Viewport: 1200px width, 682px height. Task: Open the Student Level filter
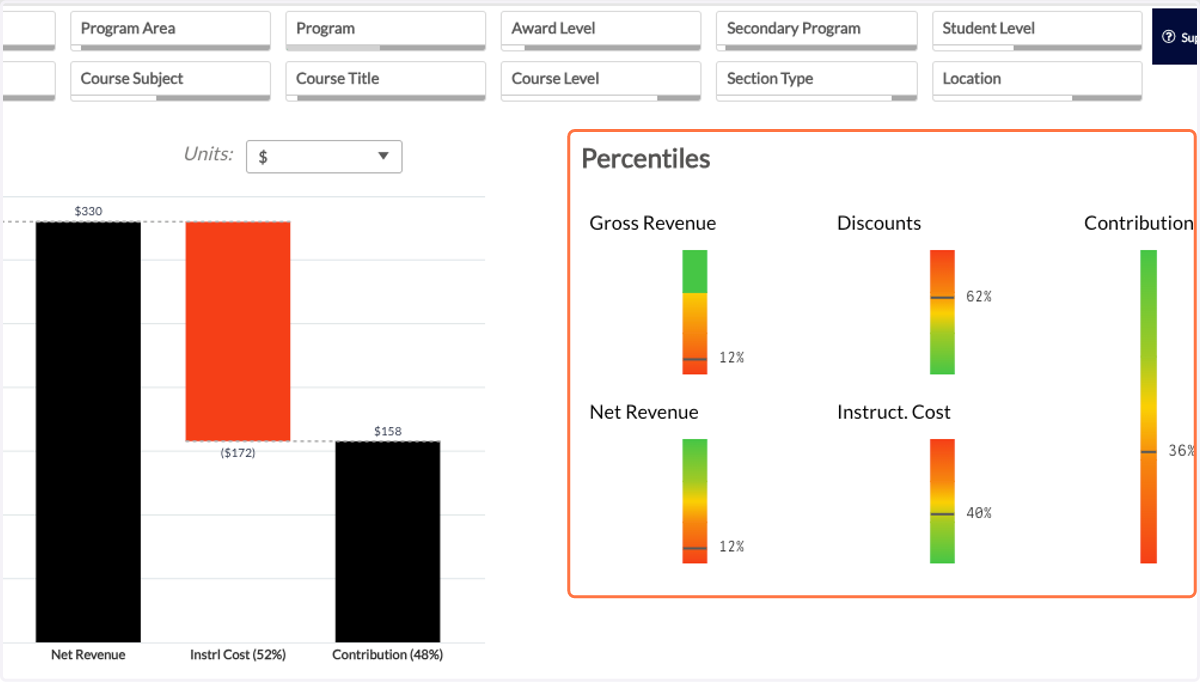(1037, 30)
